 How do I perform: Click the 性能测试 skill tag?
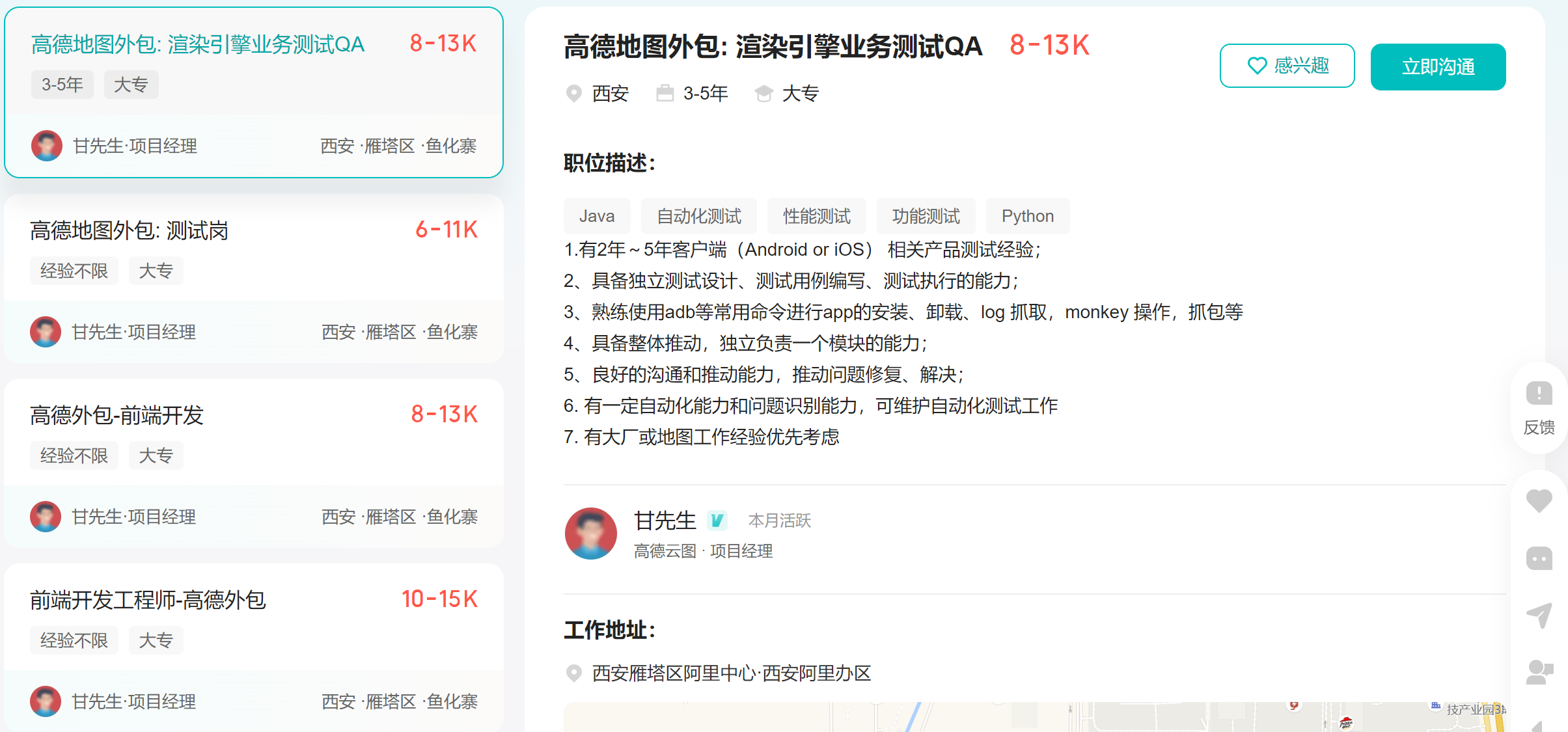tap(816, 216)
